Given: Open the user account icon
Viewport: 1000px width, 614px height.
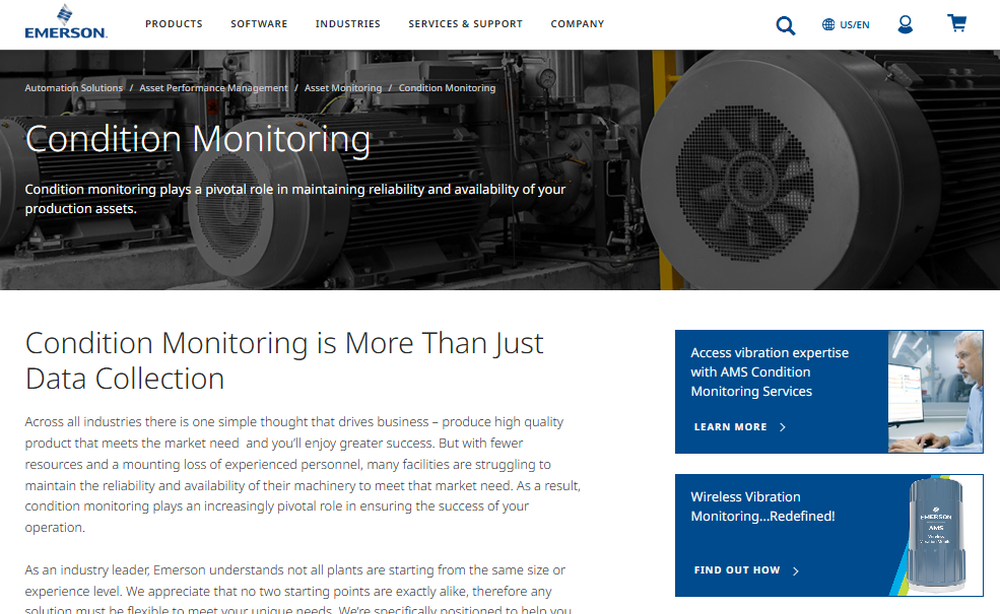Looking at the screenshot, I should tap(905, 24).
